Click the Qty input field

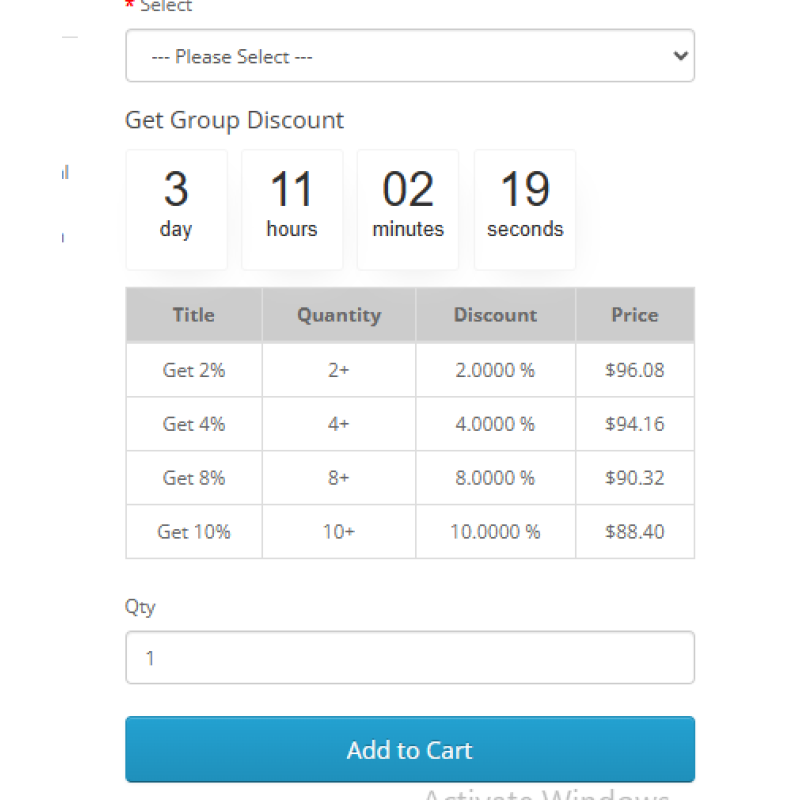(x=410, y=658)
